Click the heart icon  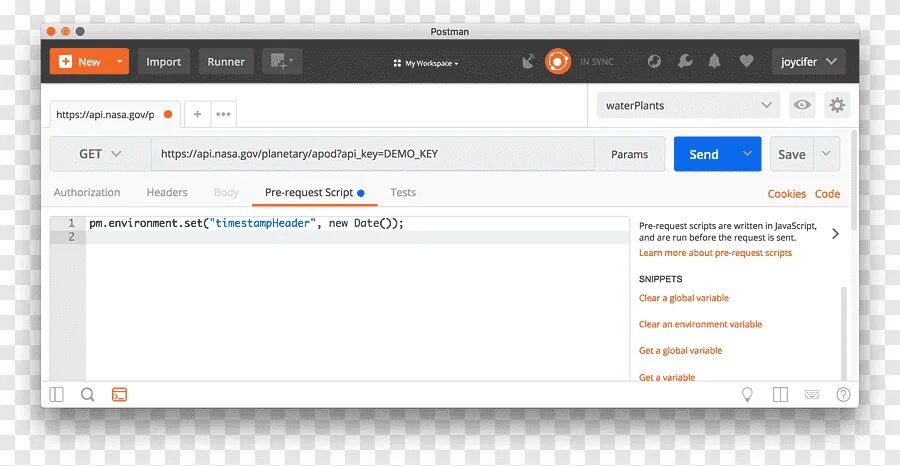[x=746, y=61]
